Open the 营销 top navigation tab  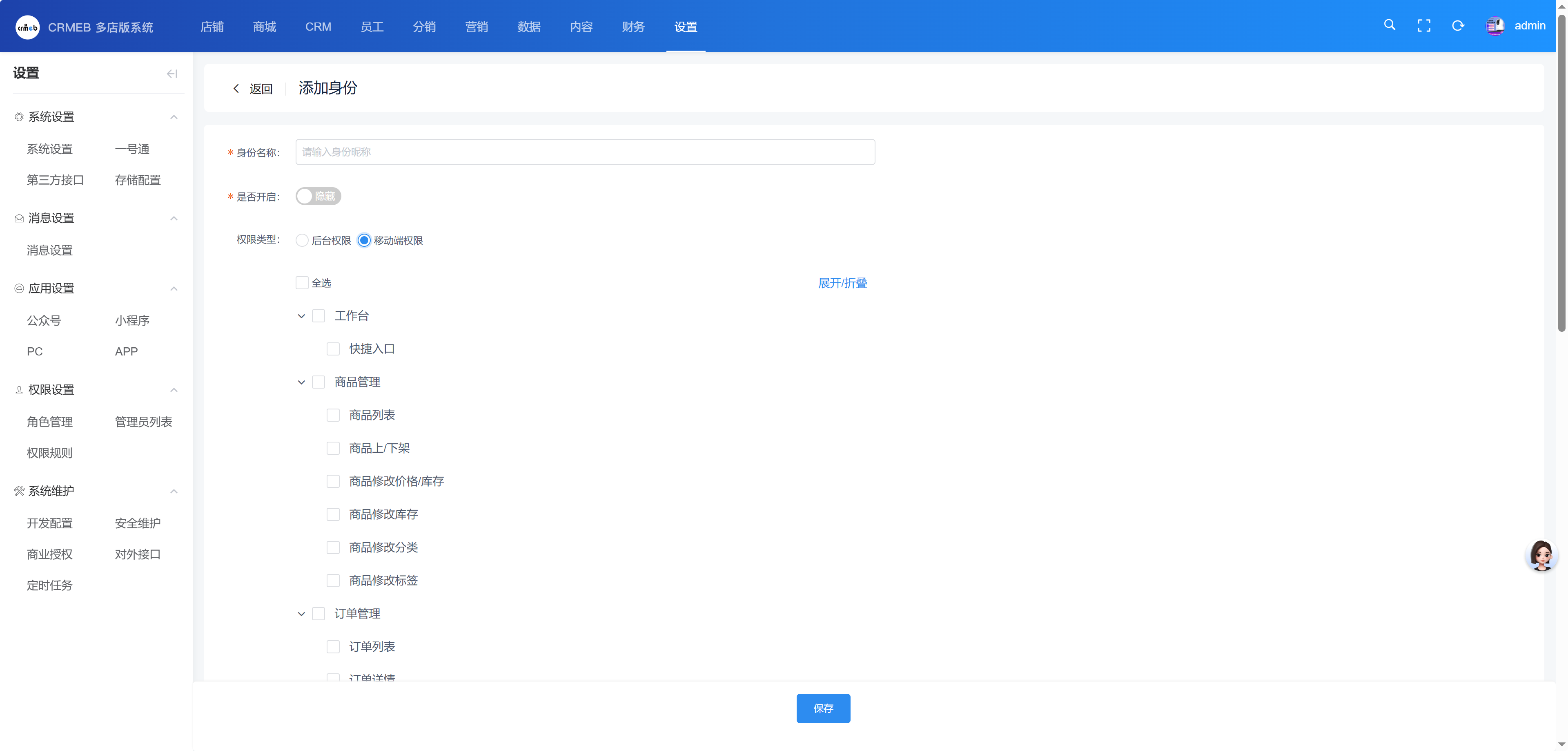coord(476,27)
